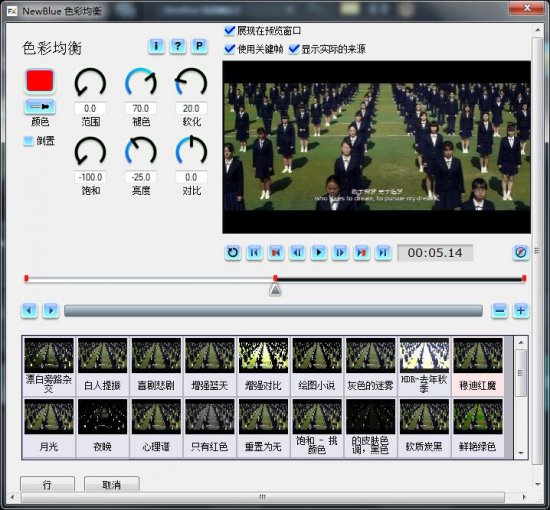Go to the next keyframe

(x=362, y=253)
